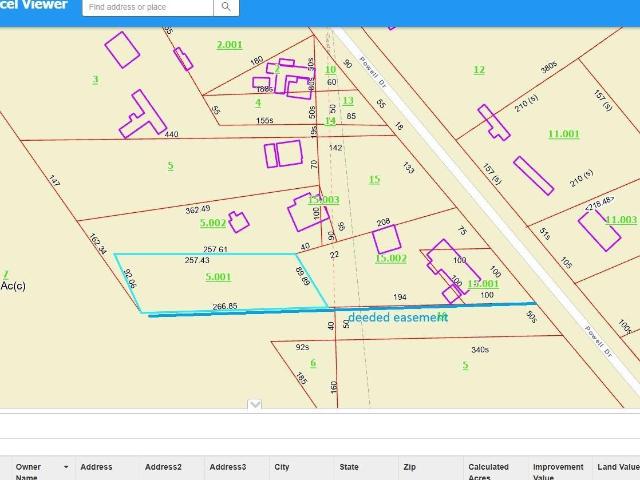
Task: Open parcel label 15.003
Action: pyautogui.click(x=324, y=200)
